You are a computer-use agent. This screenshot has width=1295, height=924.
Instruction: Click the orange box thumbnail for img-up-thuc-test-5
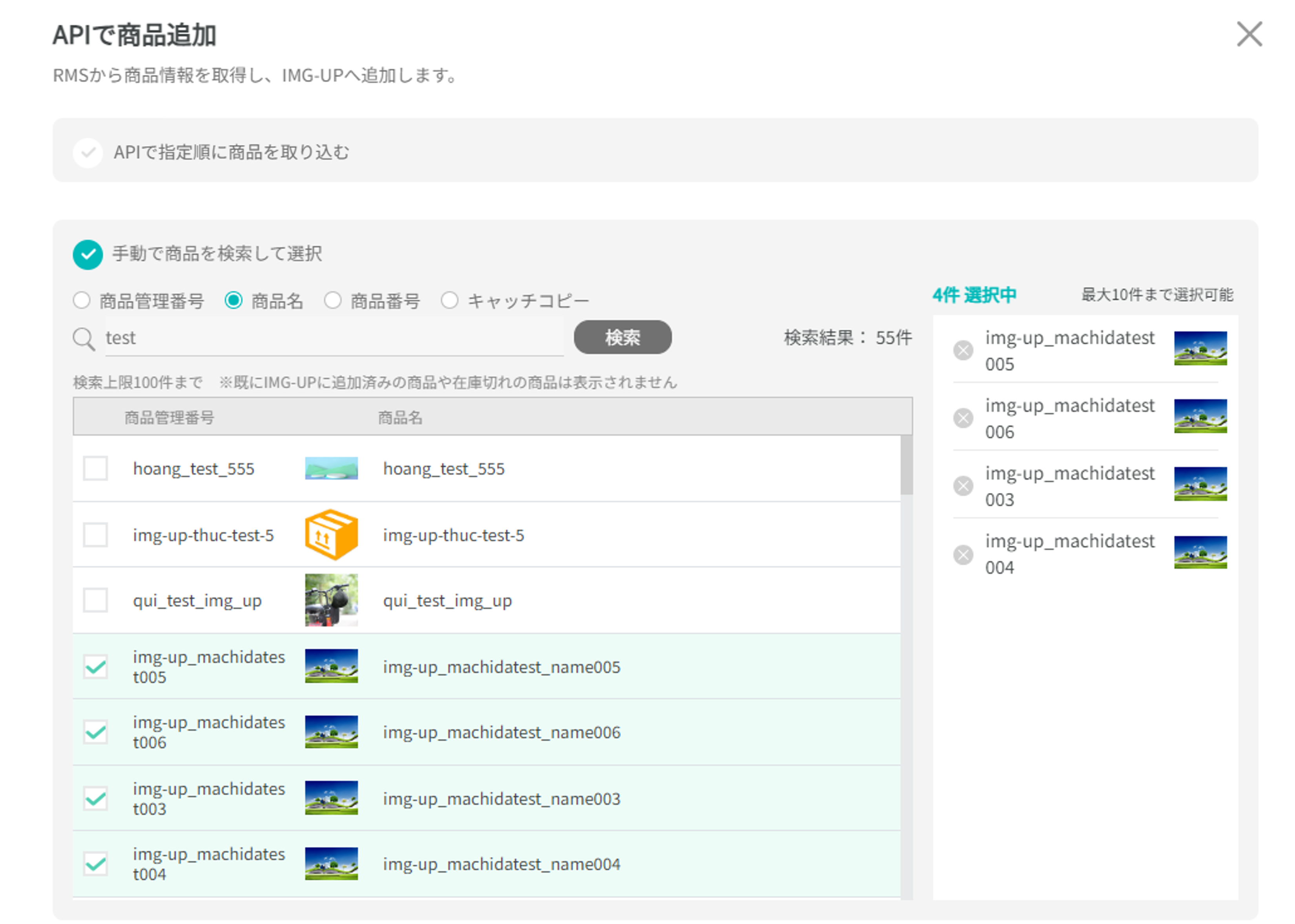pyautogui.click(x=331, y=535)
